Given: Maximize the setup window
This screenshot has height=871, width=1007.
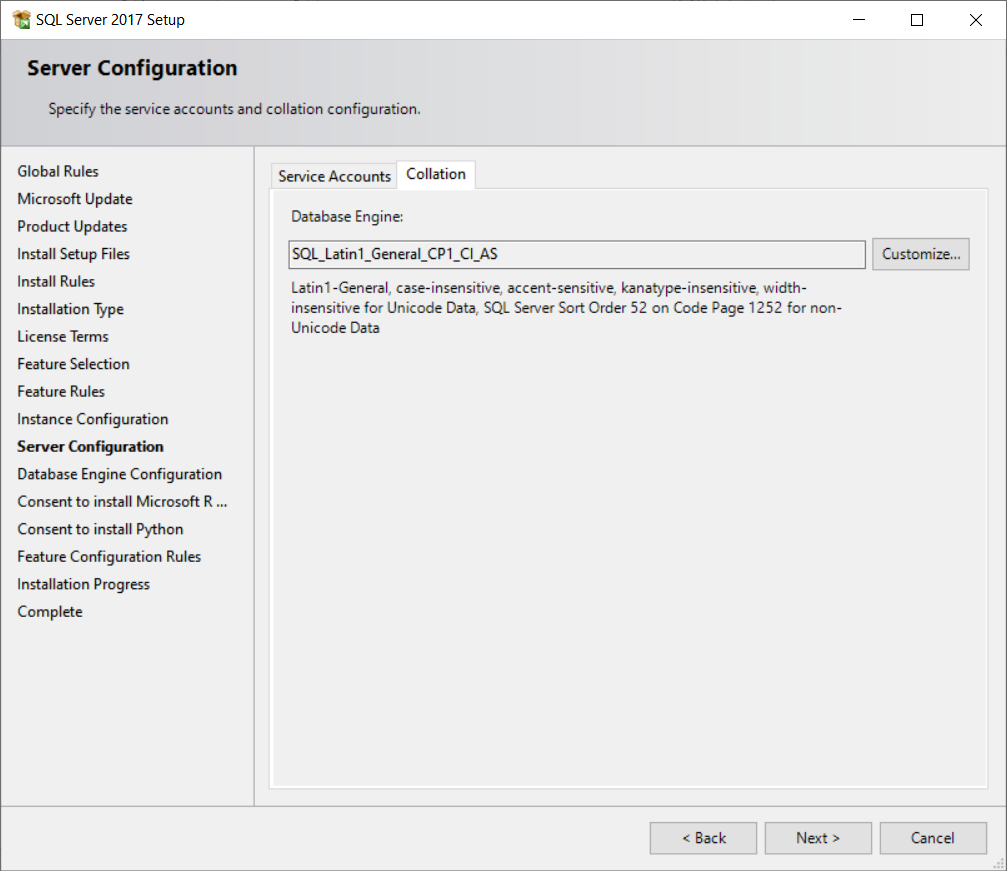Looking at the screenshot, I should pyautogui.click(x=917, y=20).
